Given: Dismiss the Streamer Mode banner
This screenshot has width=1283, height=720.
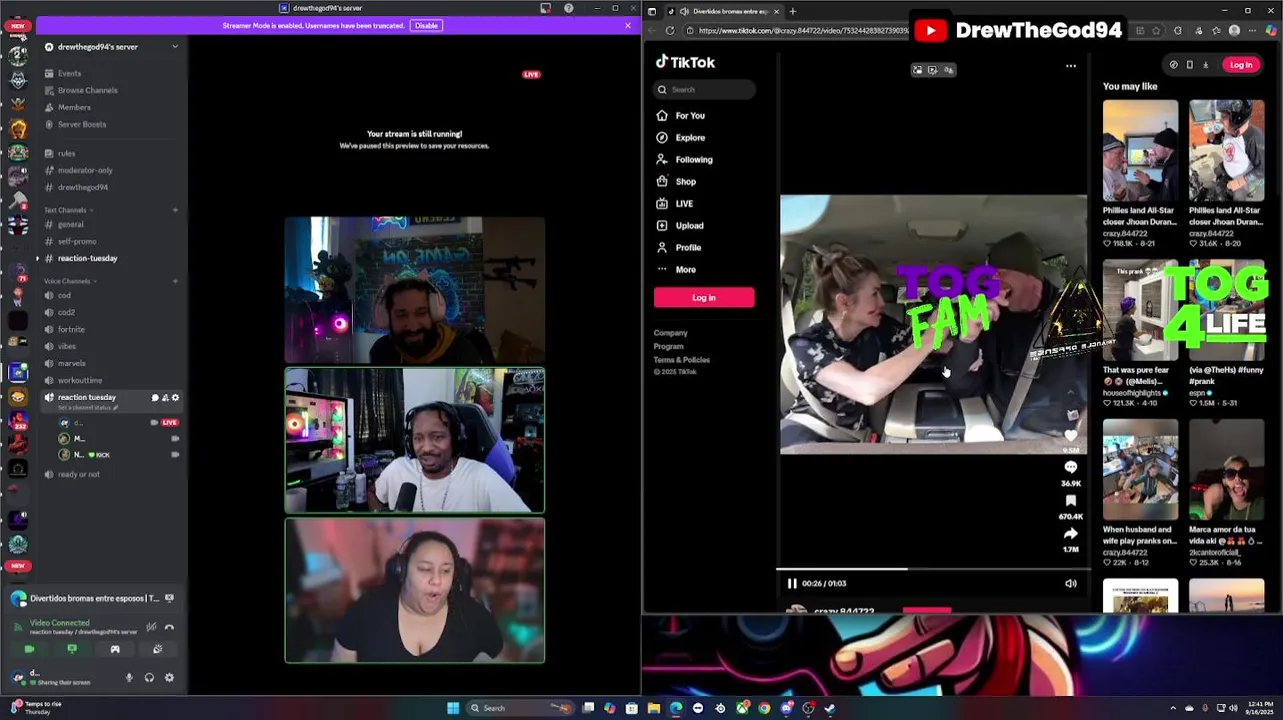Looking at the screenshot, I should (x=628, y=25).
